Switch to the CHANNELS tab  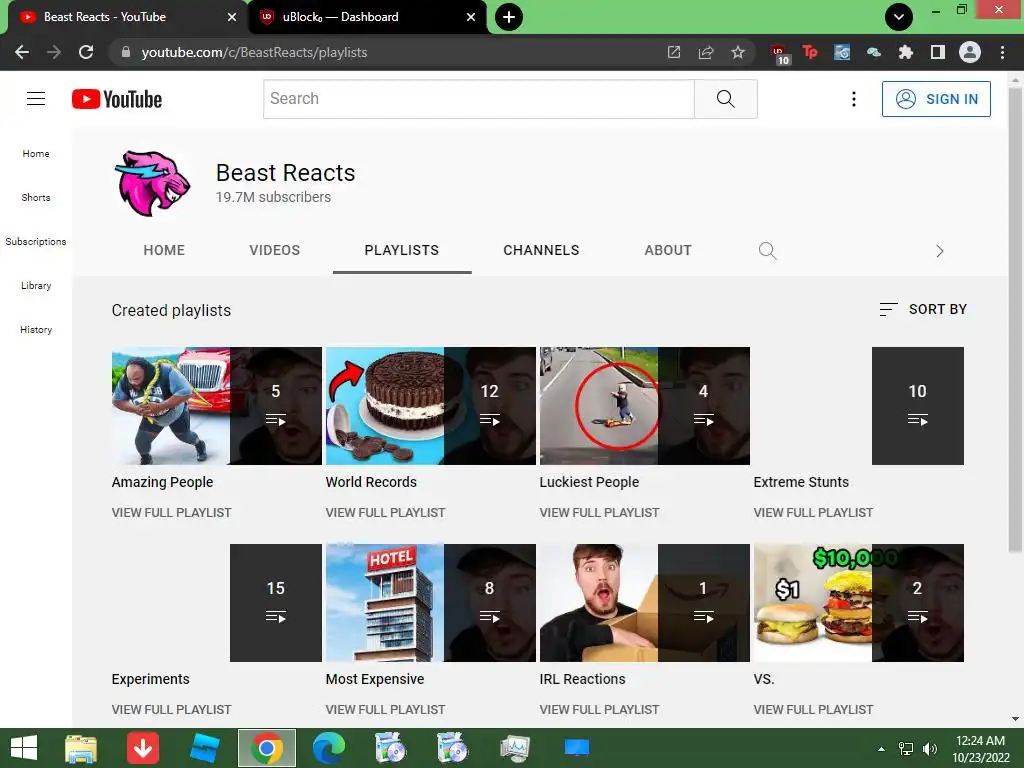coord(541,251)
